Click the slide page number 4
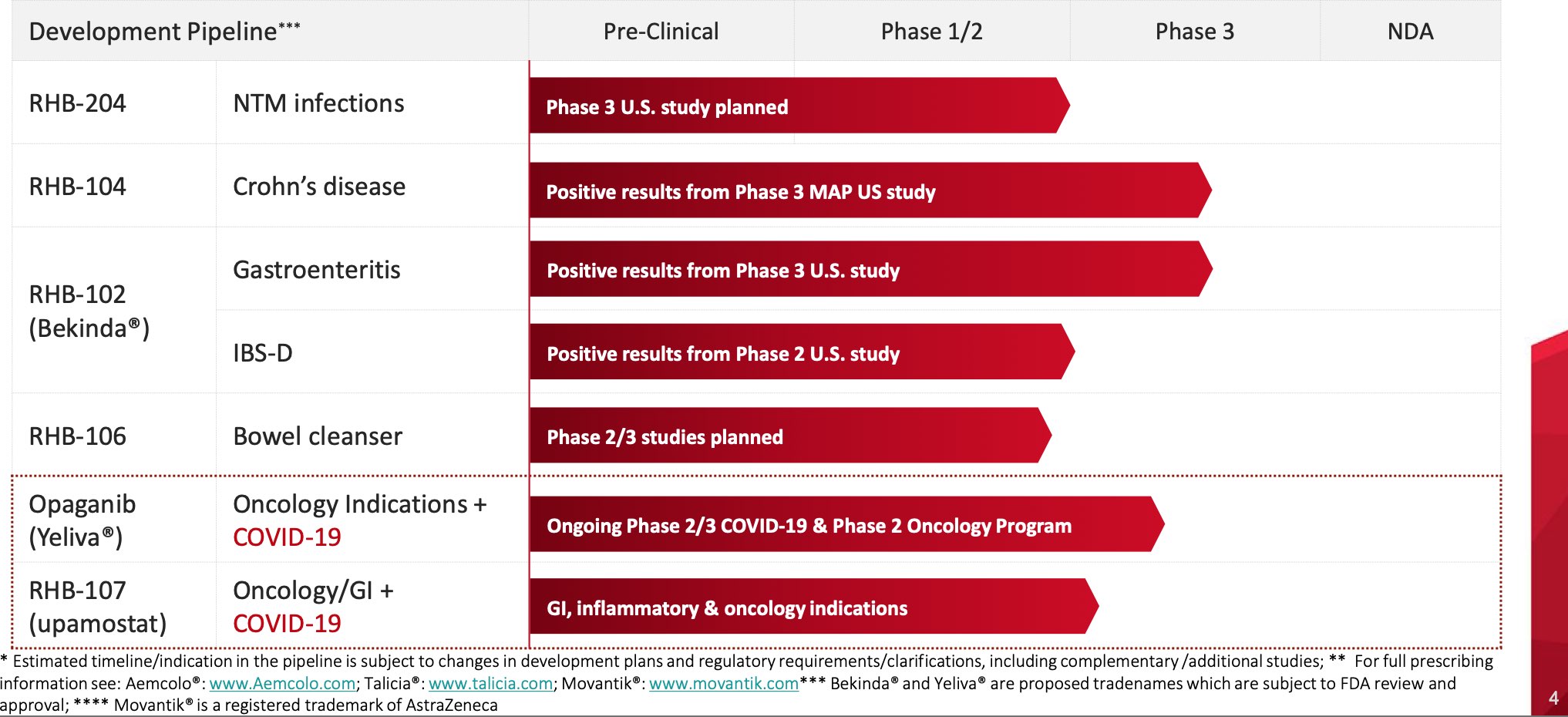1568x717 pixels. (1553, 698)
